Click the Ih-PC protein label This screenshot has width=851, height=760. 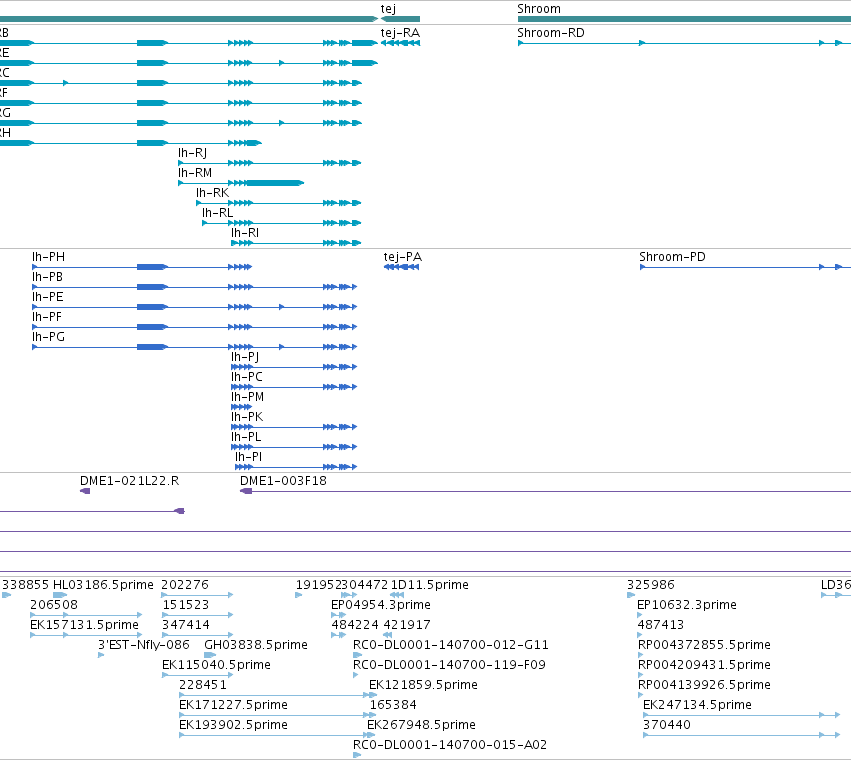pos(247,377)
